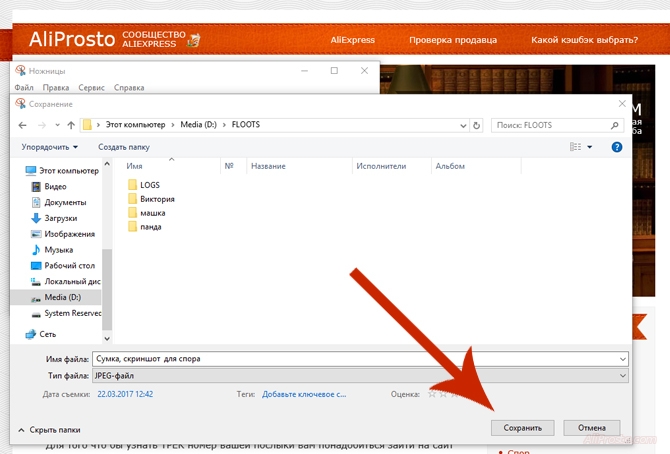The height and width of the screenshot is (454, 670).
Task: Expand the Упорядочить dropdown menu
Action: click(50, 147)
